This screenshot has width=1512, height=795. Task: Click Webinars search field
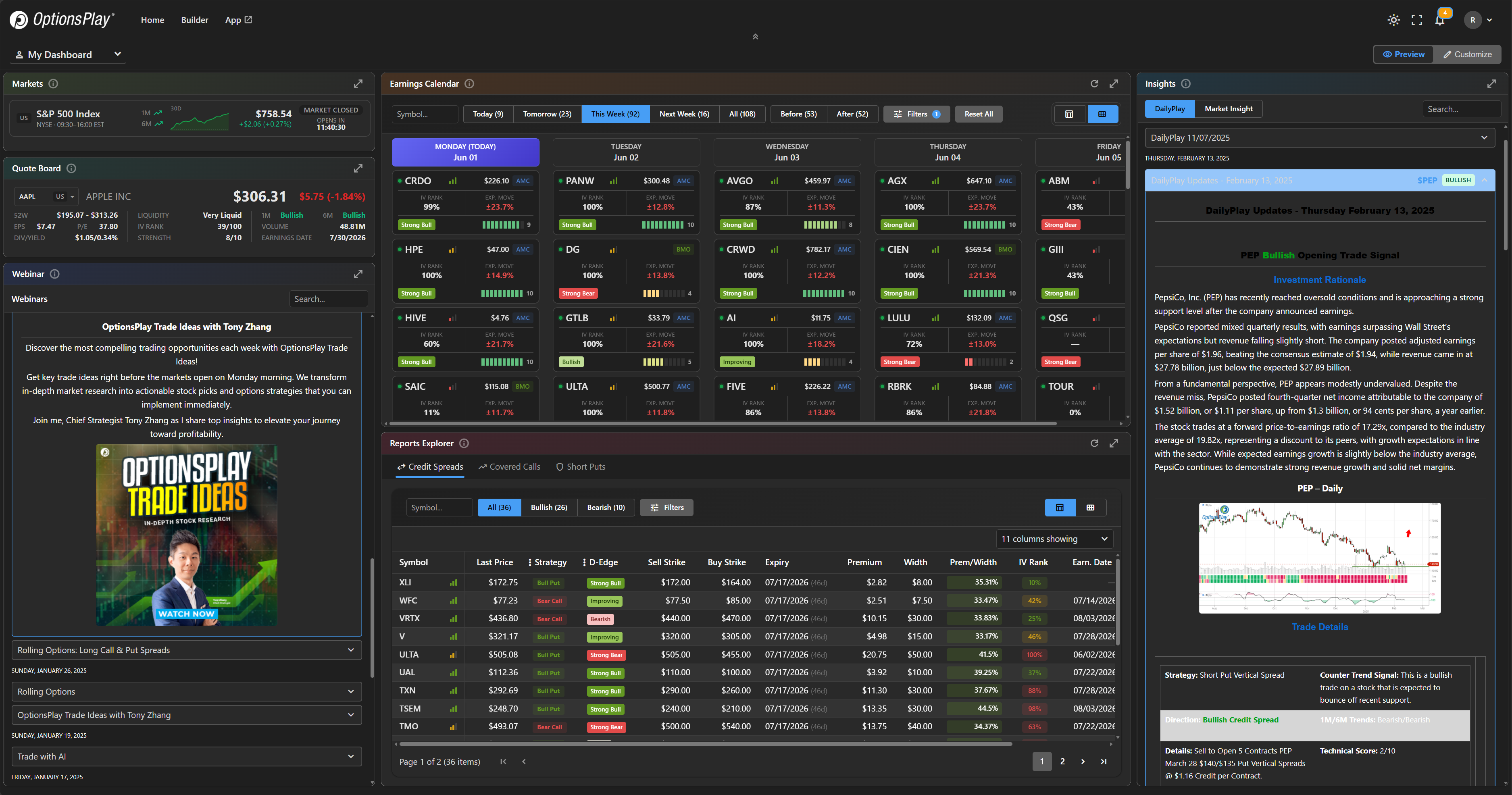(x=328, y=299)
